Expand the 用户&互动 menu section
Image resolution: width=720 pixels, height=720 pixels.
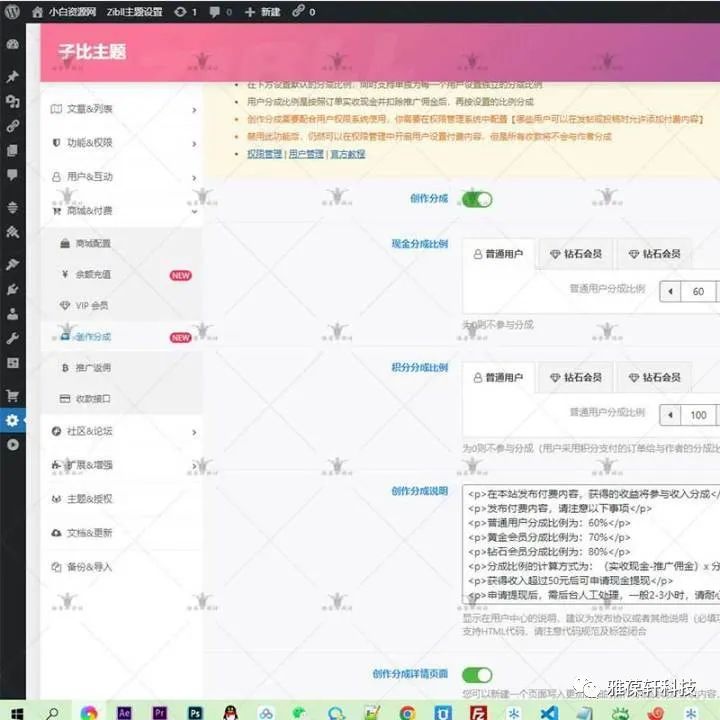(x=122, y=177)
